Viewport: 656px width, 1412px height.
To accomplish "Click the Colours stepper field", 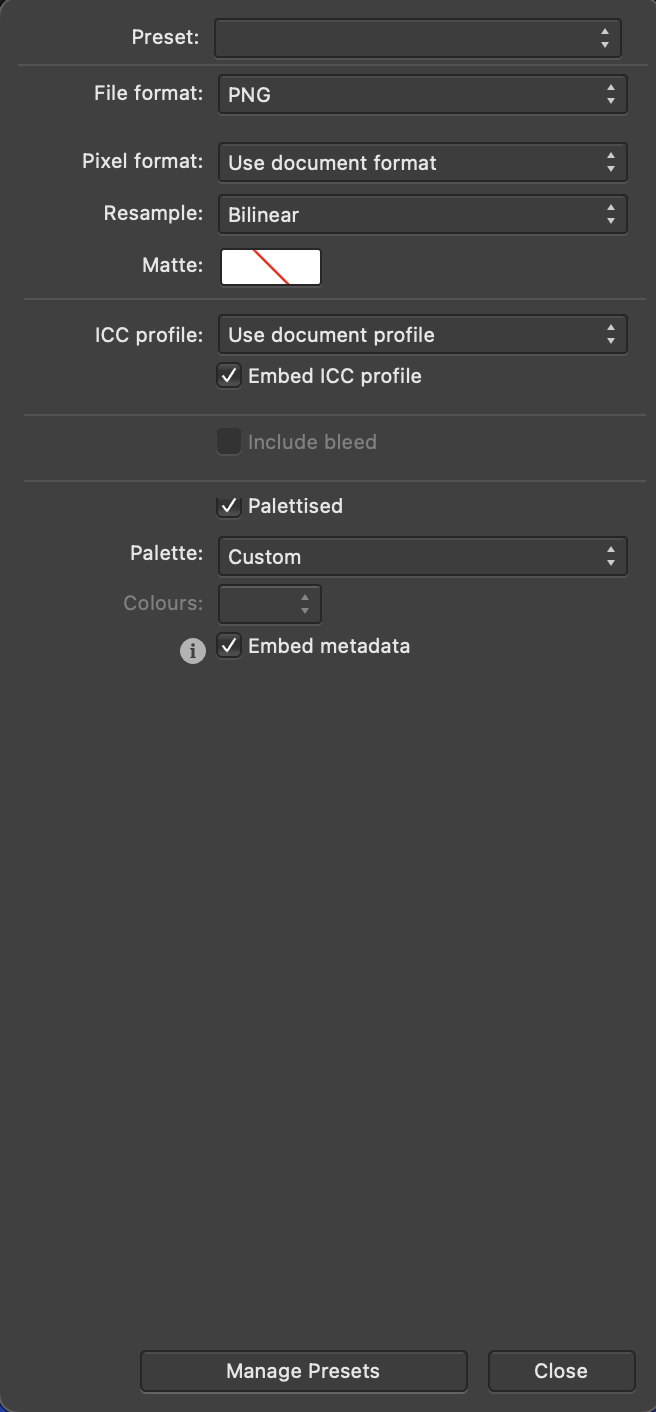I will [270, 604].
